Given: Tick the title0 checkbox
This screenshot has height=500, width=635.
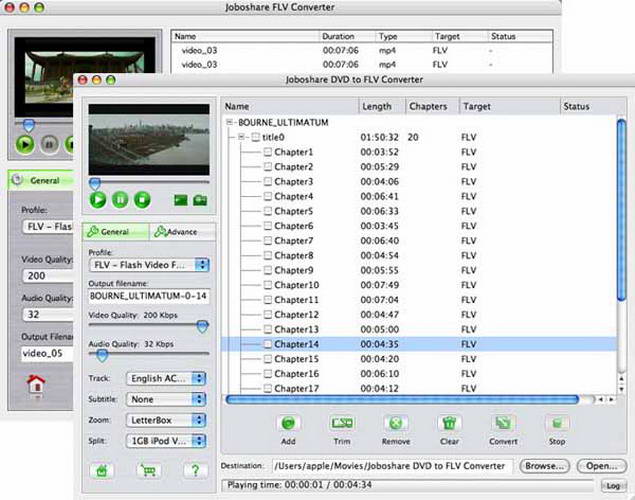Looking at the screenshot, I should click(x=256, y=137).
